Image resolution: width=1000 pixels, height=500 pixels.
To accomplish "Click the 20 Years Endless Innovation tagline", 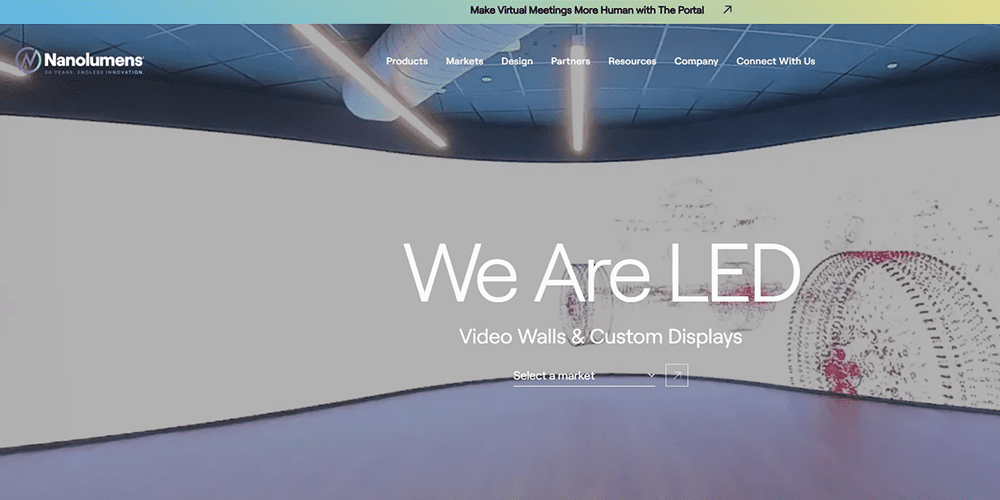I will click(94, 72).
